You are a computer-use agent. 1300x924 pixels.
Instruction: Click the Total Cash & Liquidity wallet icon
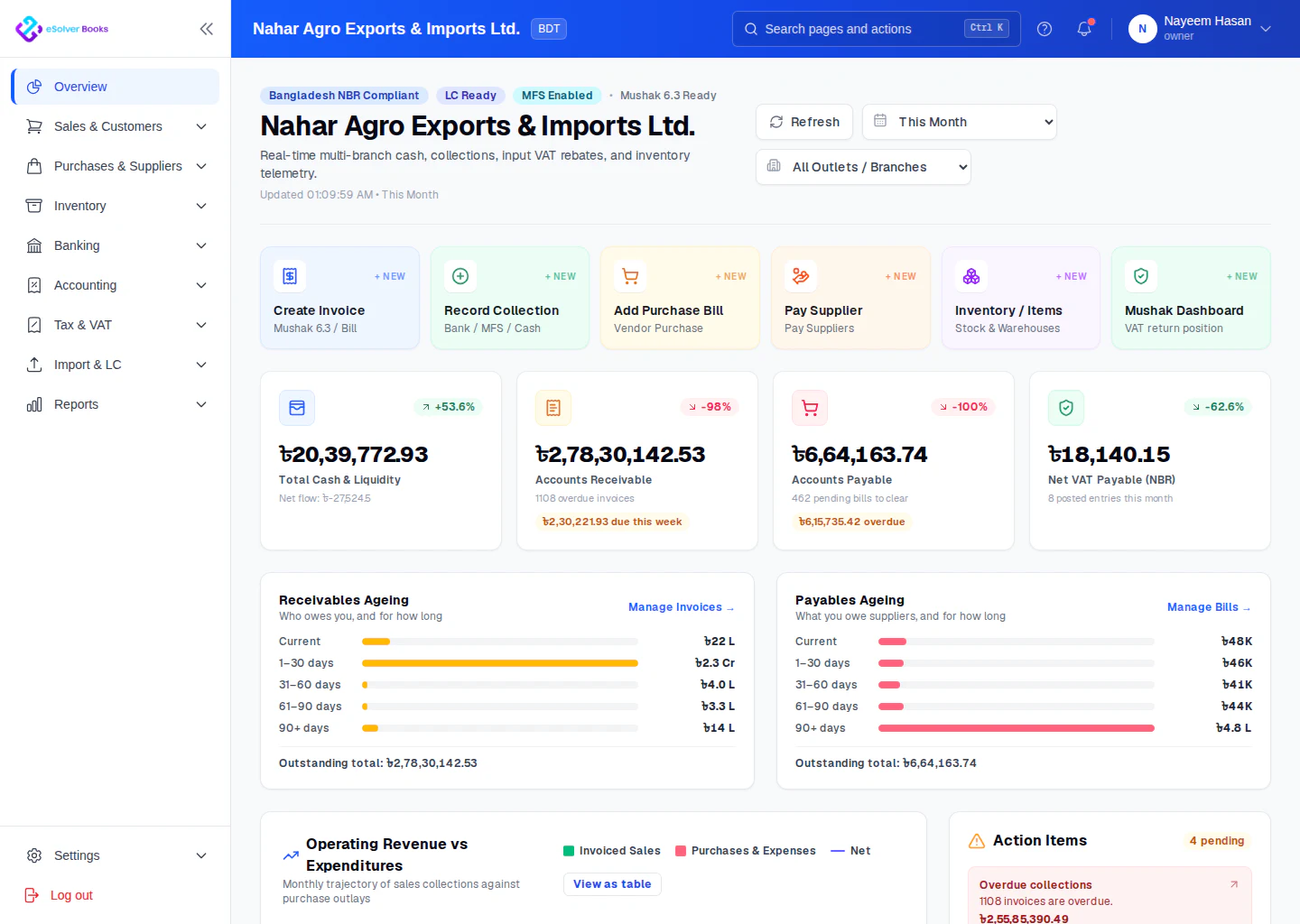coord(297,408)
